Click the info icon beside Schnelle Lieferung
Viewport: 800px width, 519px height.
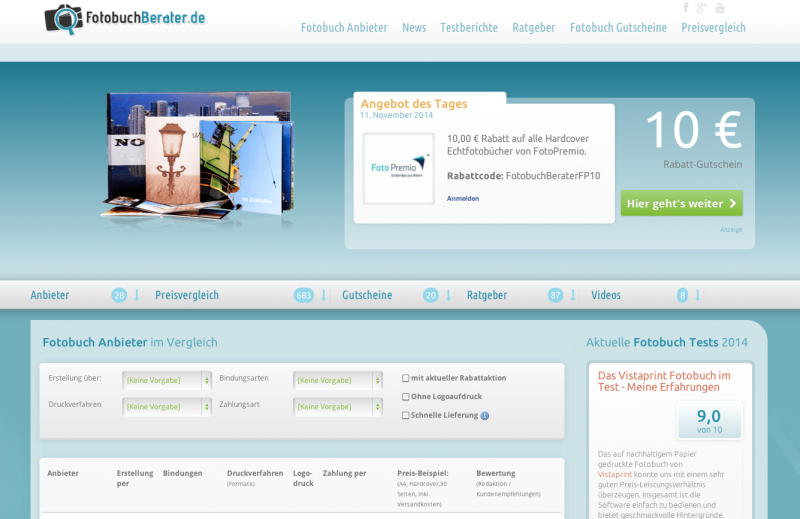[485, 416]
